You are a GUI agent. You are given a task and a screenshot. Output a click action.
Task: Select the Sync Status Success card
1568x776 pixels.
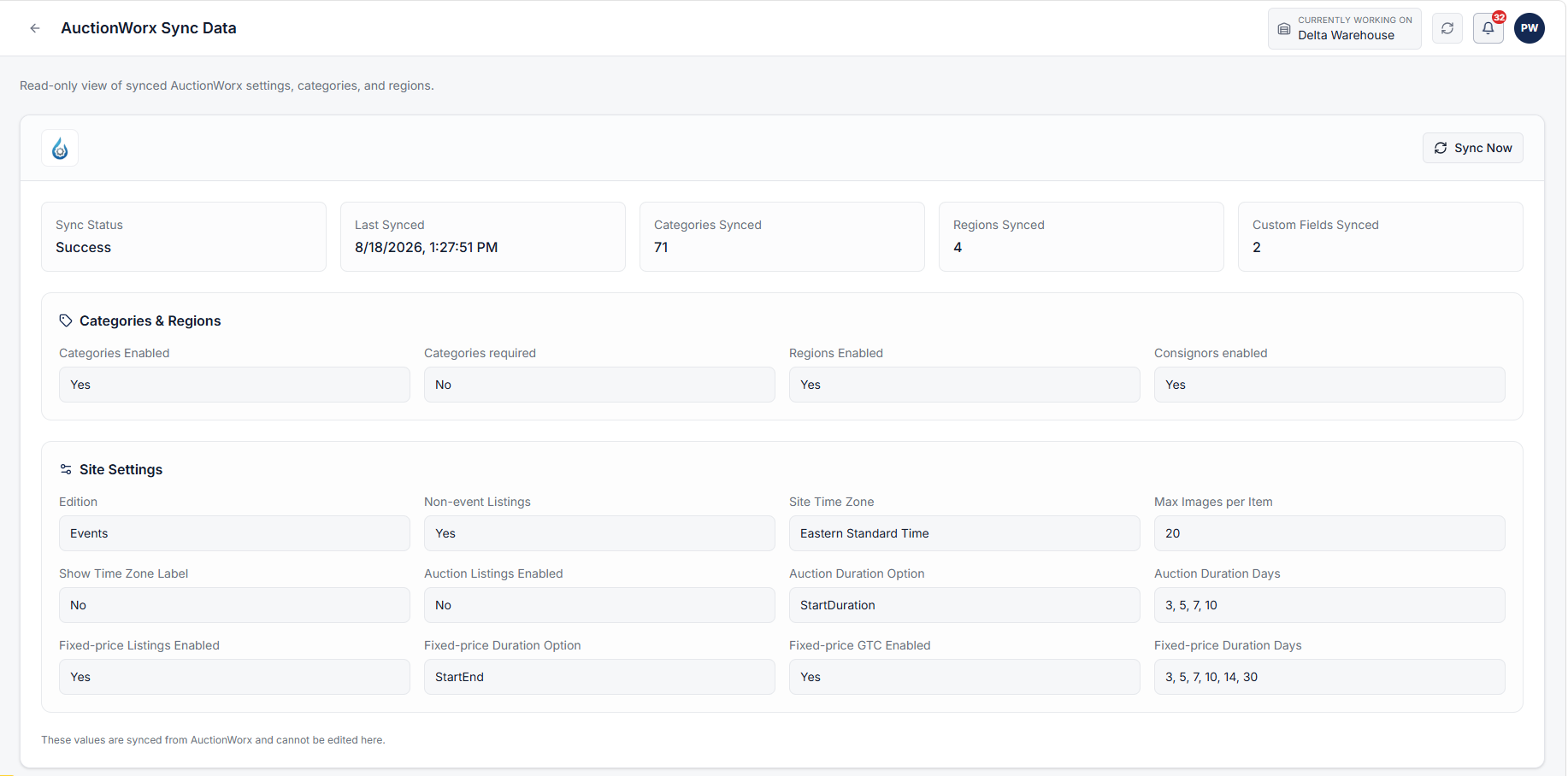tap(184, 237)
